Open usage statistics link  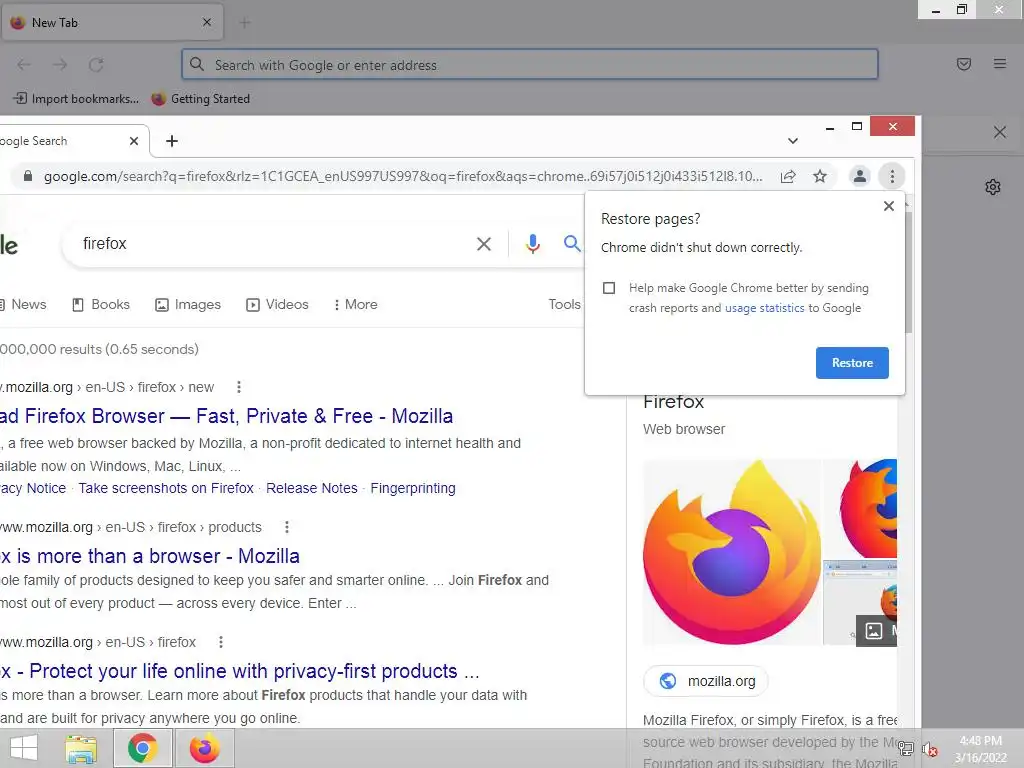click(764, 308)
